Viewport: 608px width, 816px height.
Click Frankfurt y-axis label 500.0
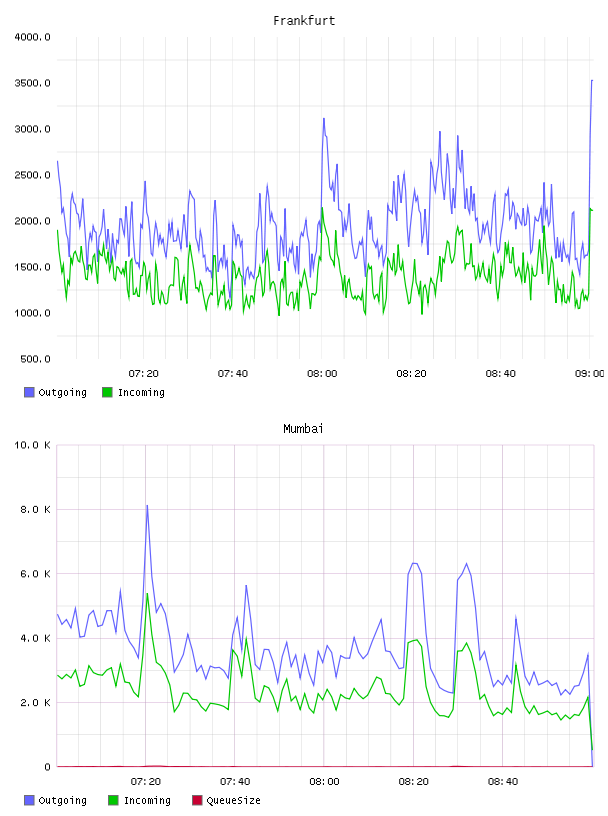coord(35,359)
